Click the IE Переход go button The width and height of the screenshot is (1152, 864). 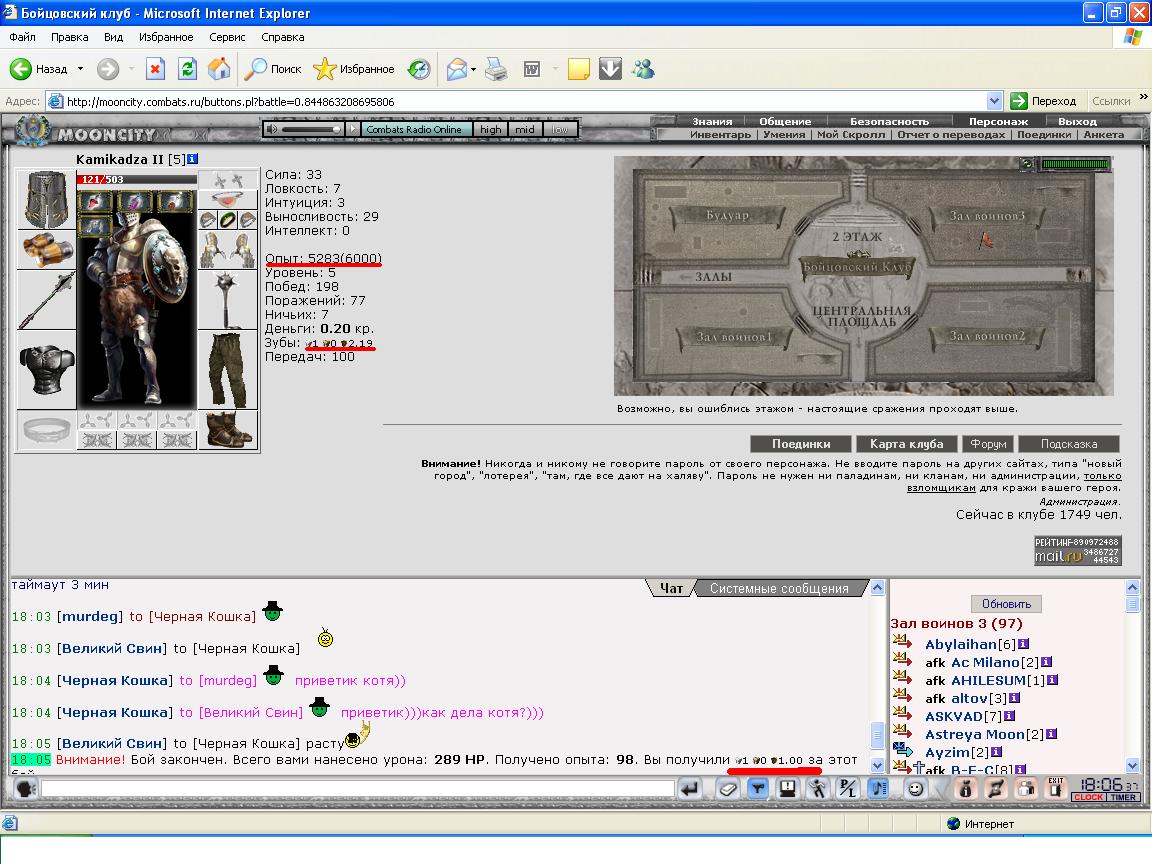(1043, 101)
